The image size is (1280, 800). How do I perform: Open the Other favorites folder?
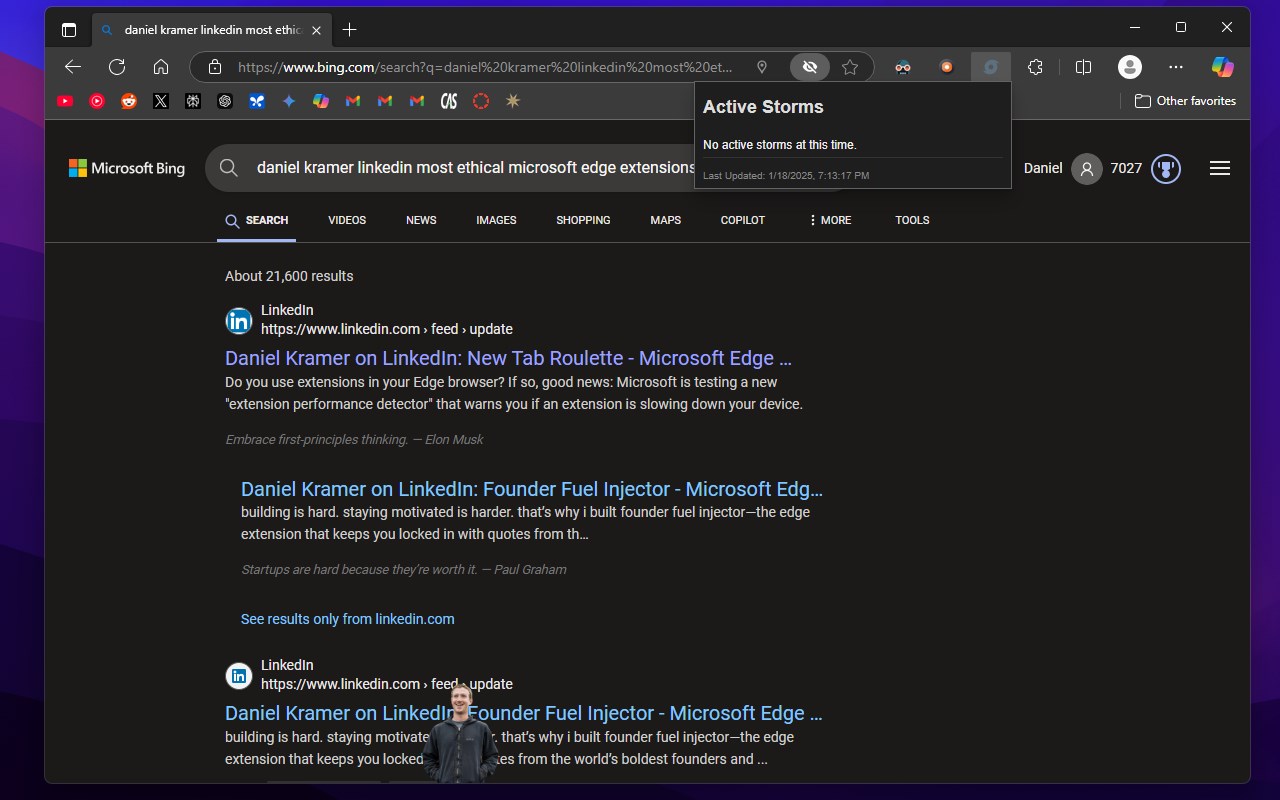pyautogui.click(x=1185, y=101)
